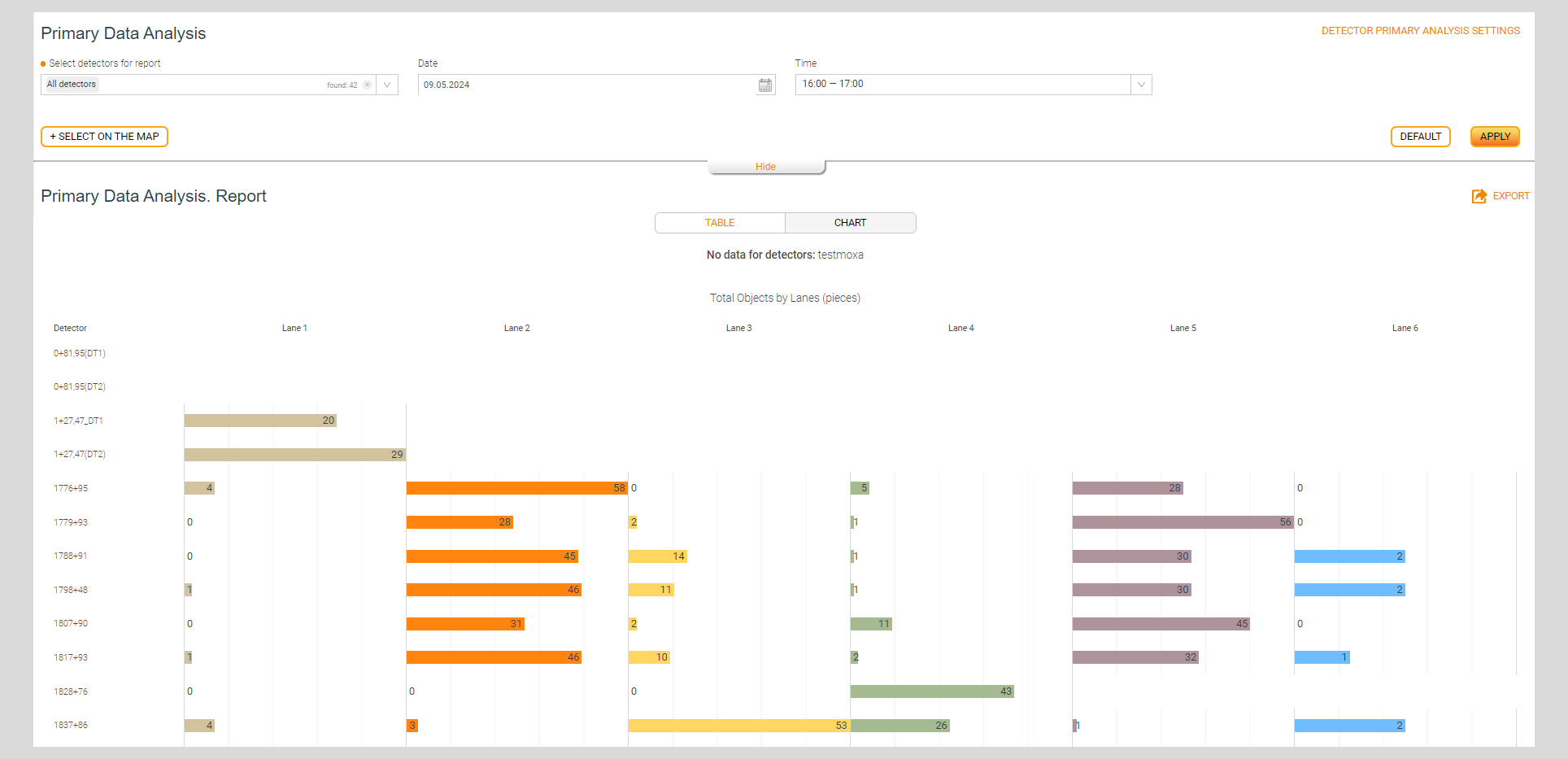Screen dimensions: 1568x759
Task: Click the EXPORT link text
Action: tap(1511, 196)
